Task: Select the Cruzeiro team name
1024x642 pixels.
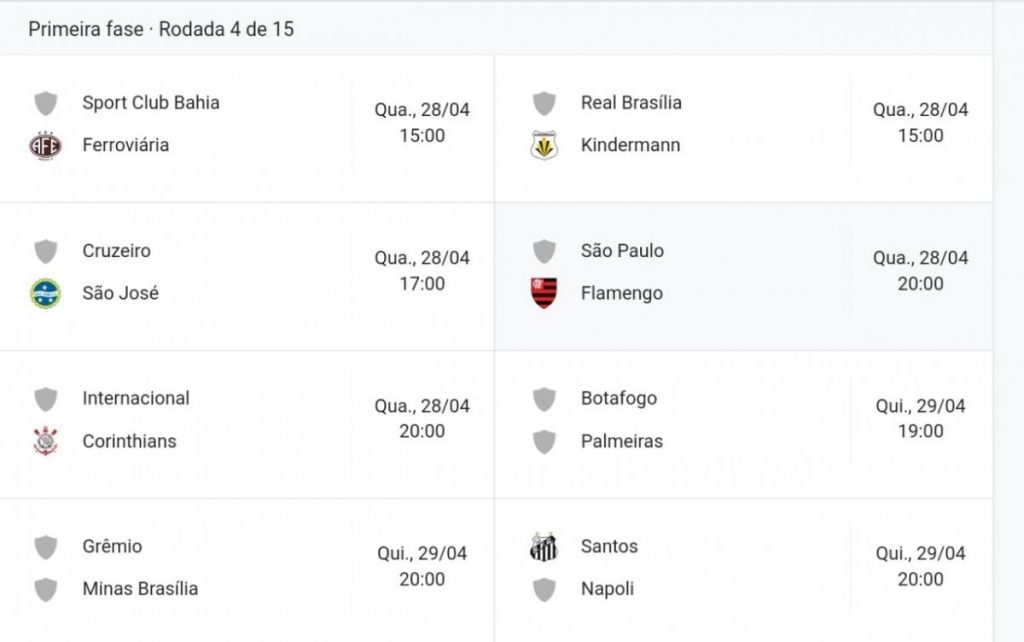Action: tap(116, 251)
